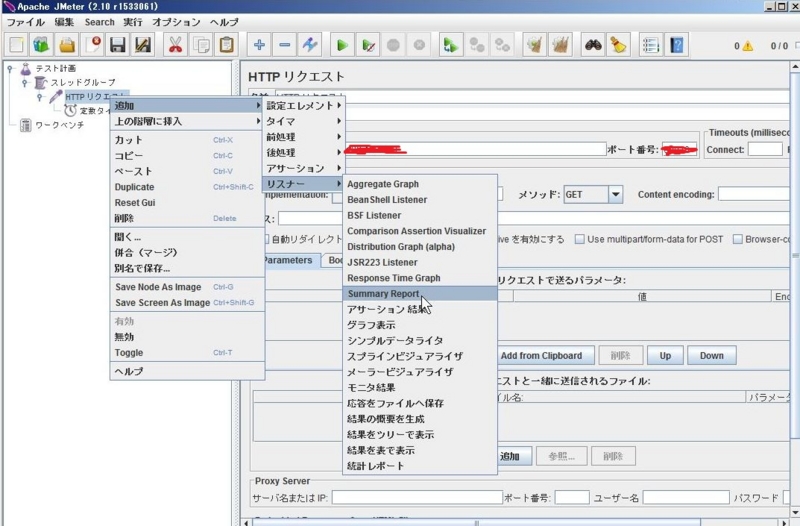Choose 統計レポート listener
The image size is (800, 526).
pos(419,466)
